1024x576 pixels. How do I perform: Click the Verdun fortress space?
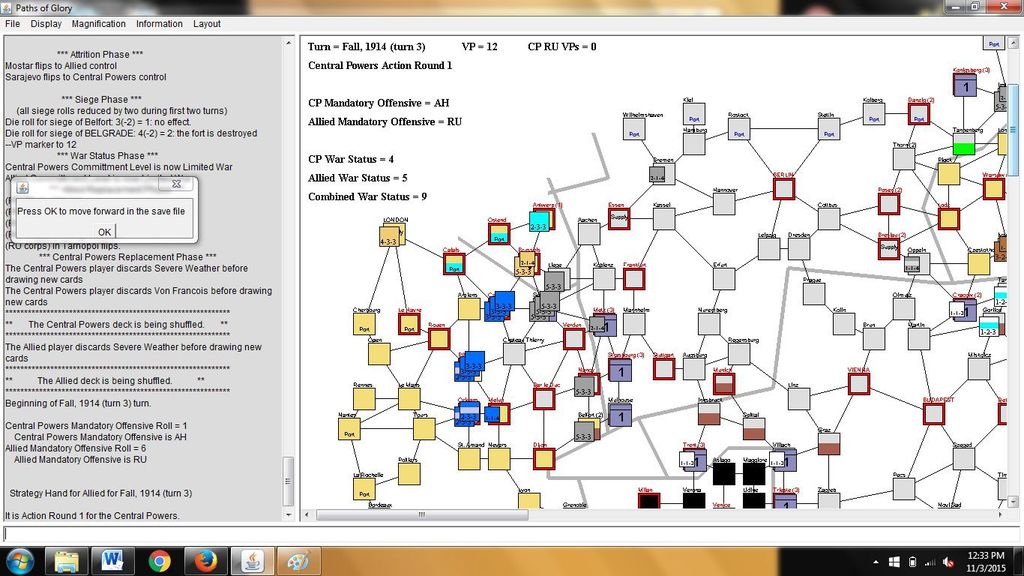(x=573, y=339)
